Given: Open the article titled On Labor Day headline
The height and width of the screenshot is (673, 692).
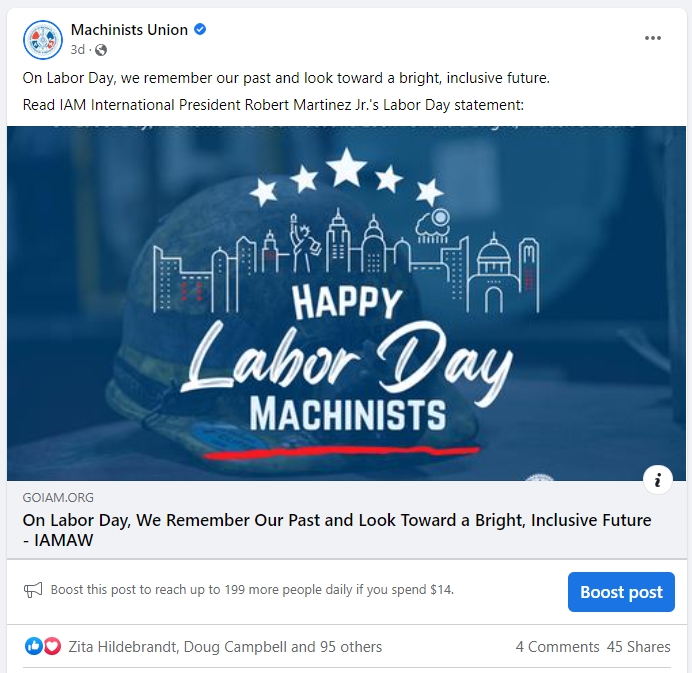Looking at the screenshot, I should pyautogui.click(x=337, y=530).
